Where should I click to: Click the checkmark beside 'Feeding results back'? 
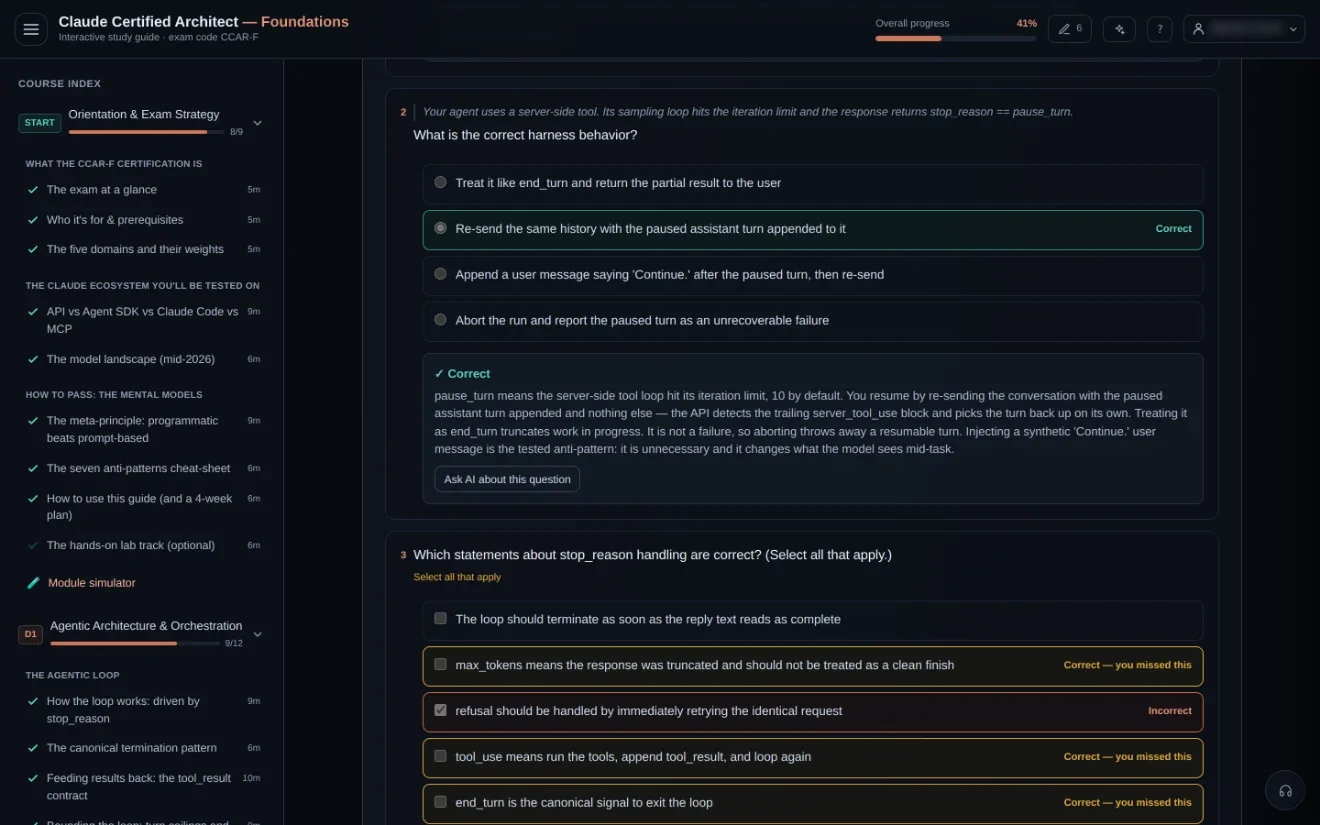point(33,778)
